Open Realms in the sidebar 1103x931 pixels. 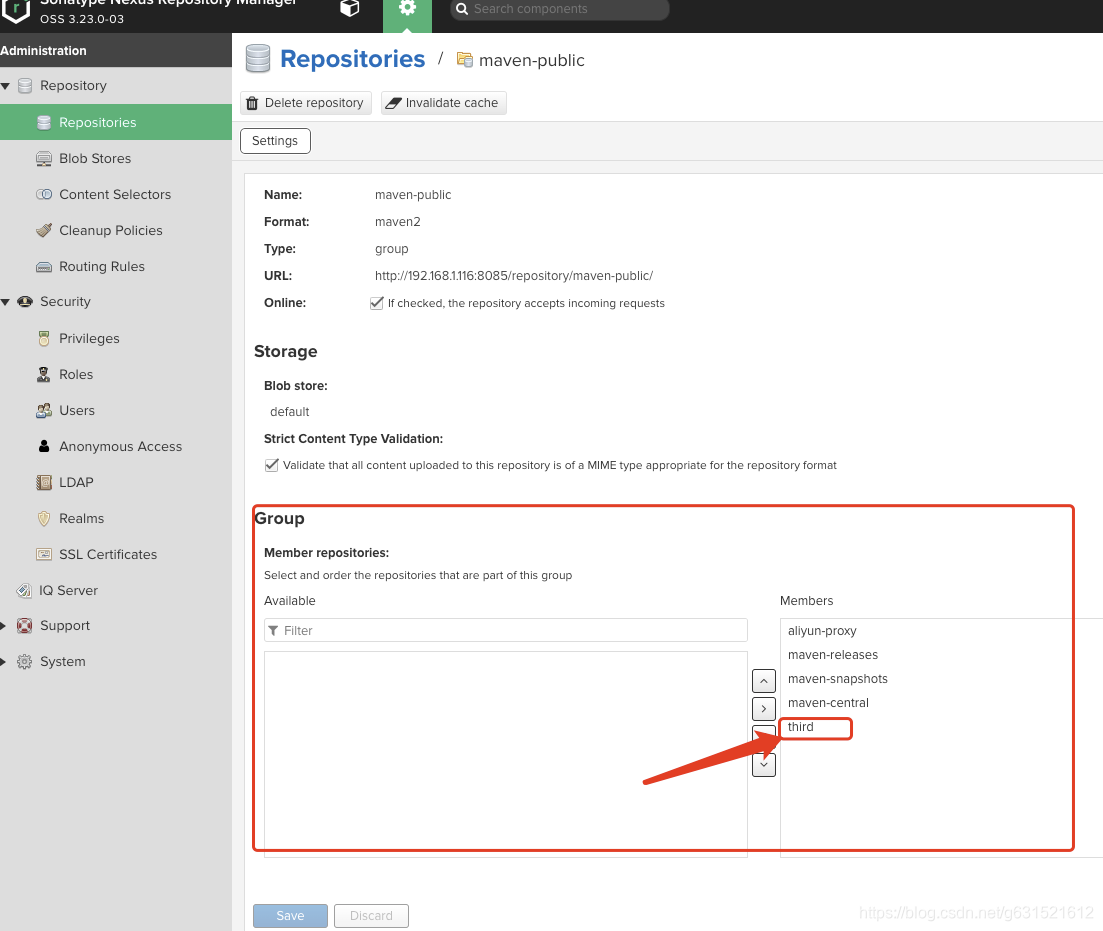[82, 518]
